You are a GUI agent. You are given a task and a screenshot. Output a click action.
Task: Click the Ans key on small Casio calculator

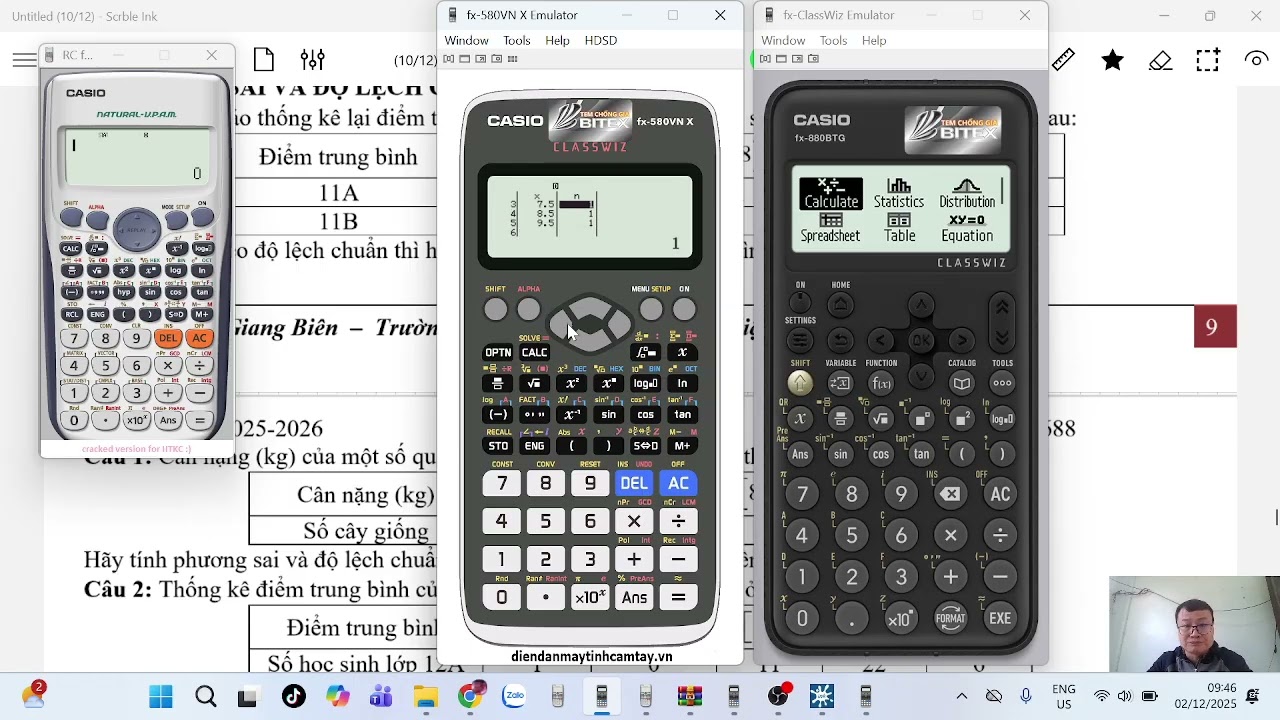tap(168, 420)
